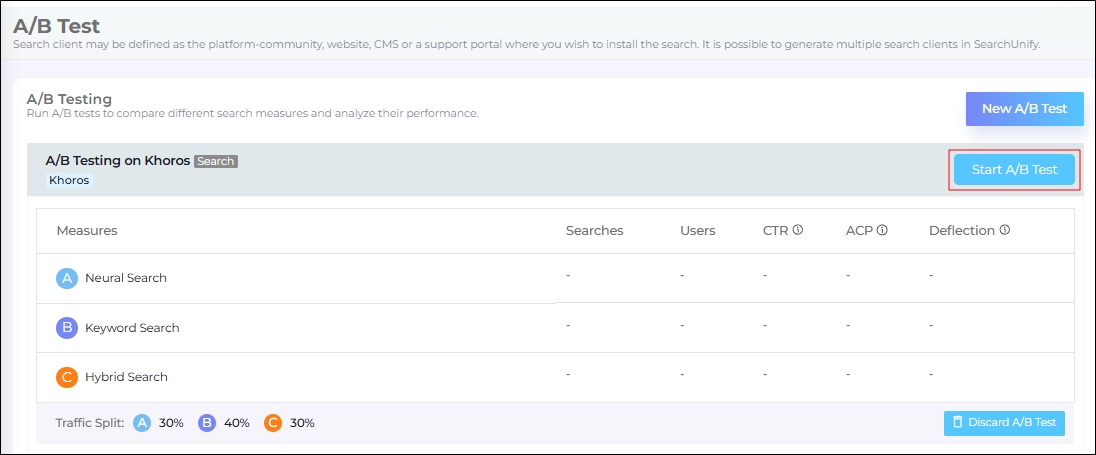Discard the A/B Test
This screenshot has width=1096, height=455.
pyautogui.click(x=1004, y=423)
